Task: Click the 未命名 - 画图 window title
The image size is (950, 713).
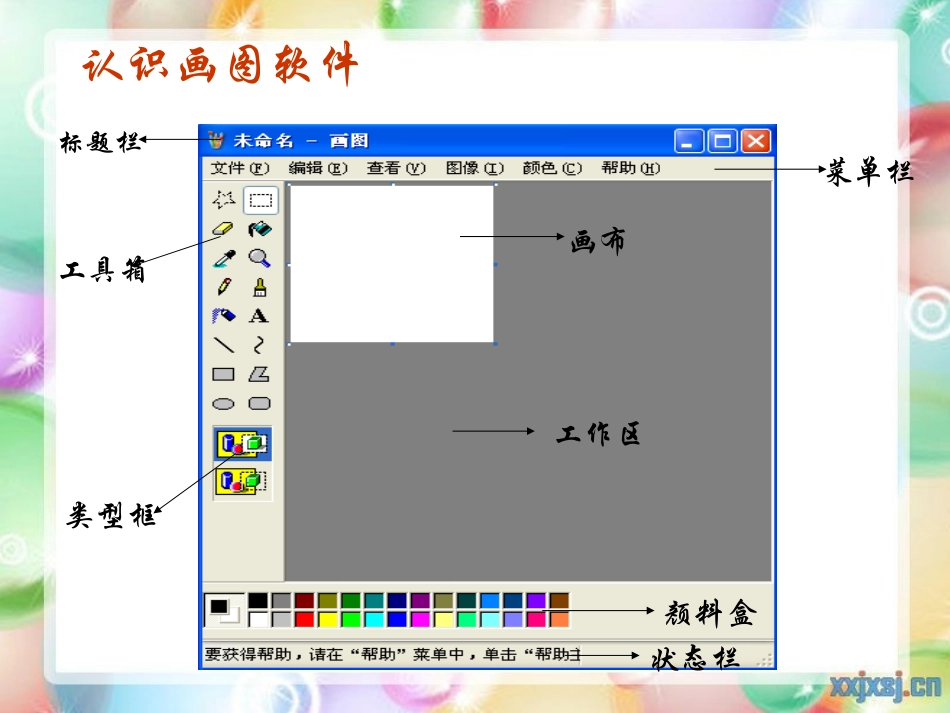Action: (x=301, y=141)
